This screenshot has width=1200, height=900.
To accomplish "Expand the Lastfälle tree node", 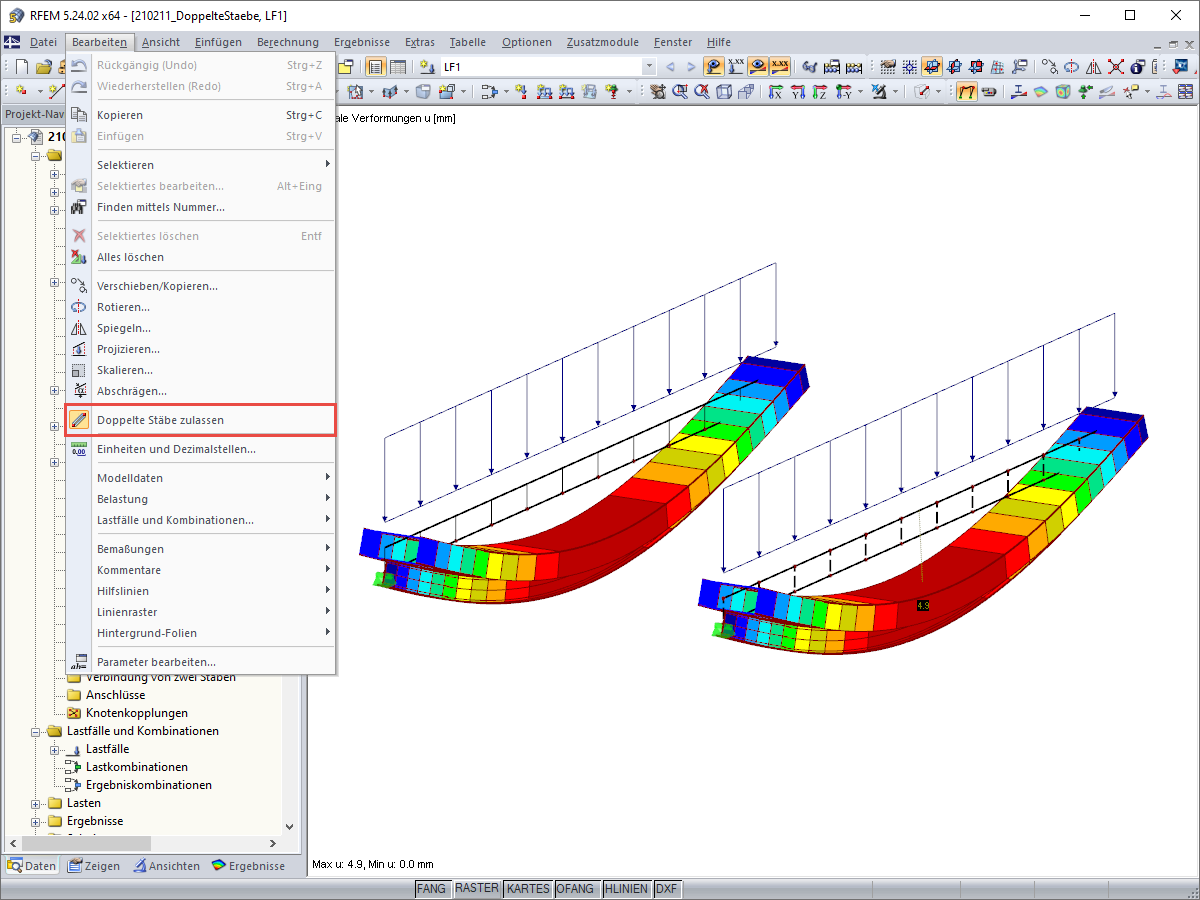I will pos(55,749).
